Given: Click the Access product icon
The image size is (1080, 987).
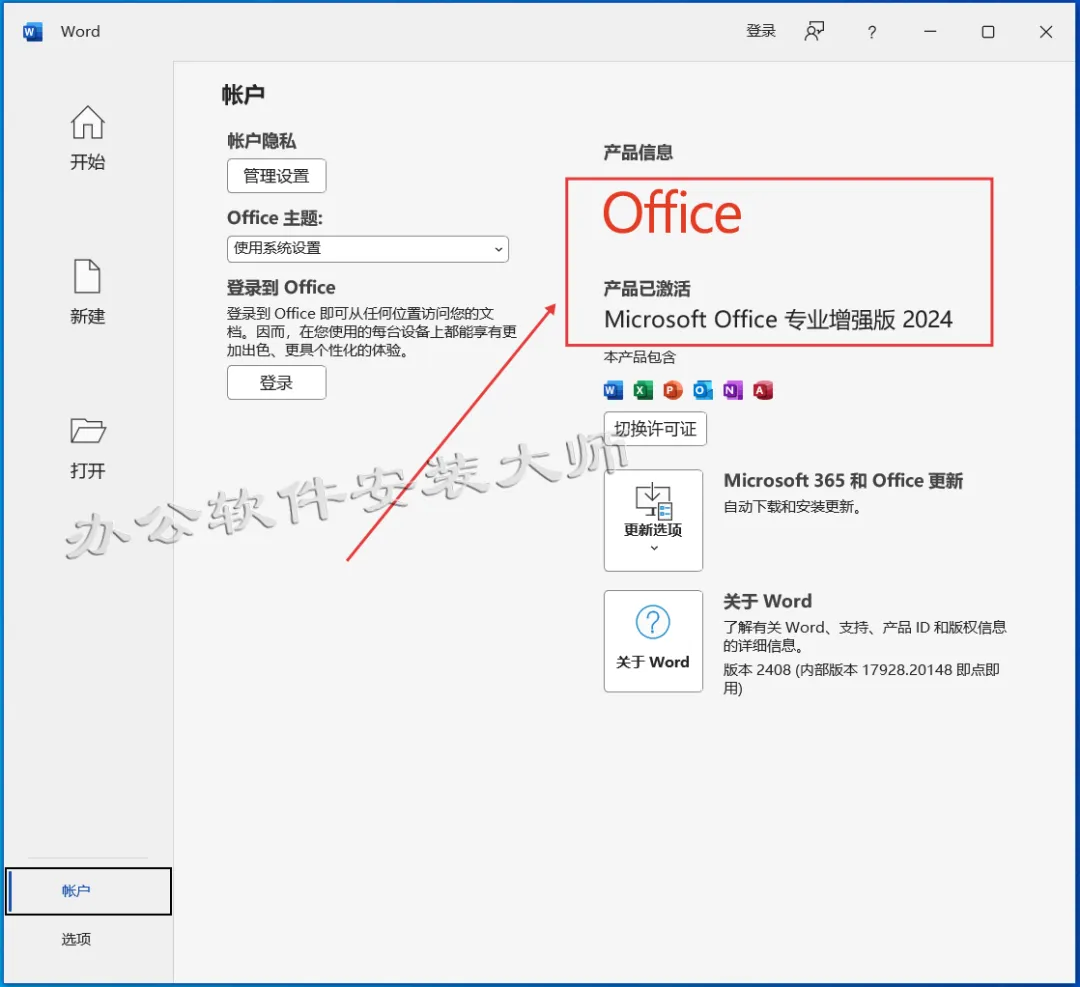Looking at the screenshot, I should point(762,391).
